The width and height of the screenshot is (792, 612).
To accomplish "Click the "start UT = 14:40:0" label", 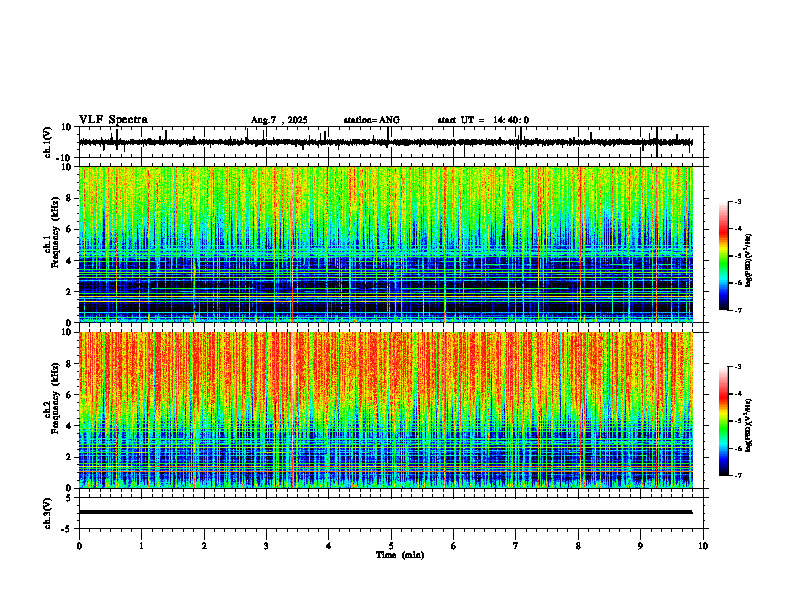I will (483, 120).
